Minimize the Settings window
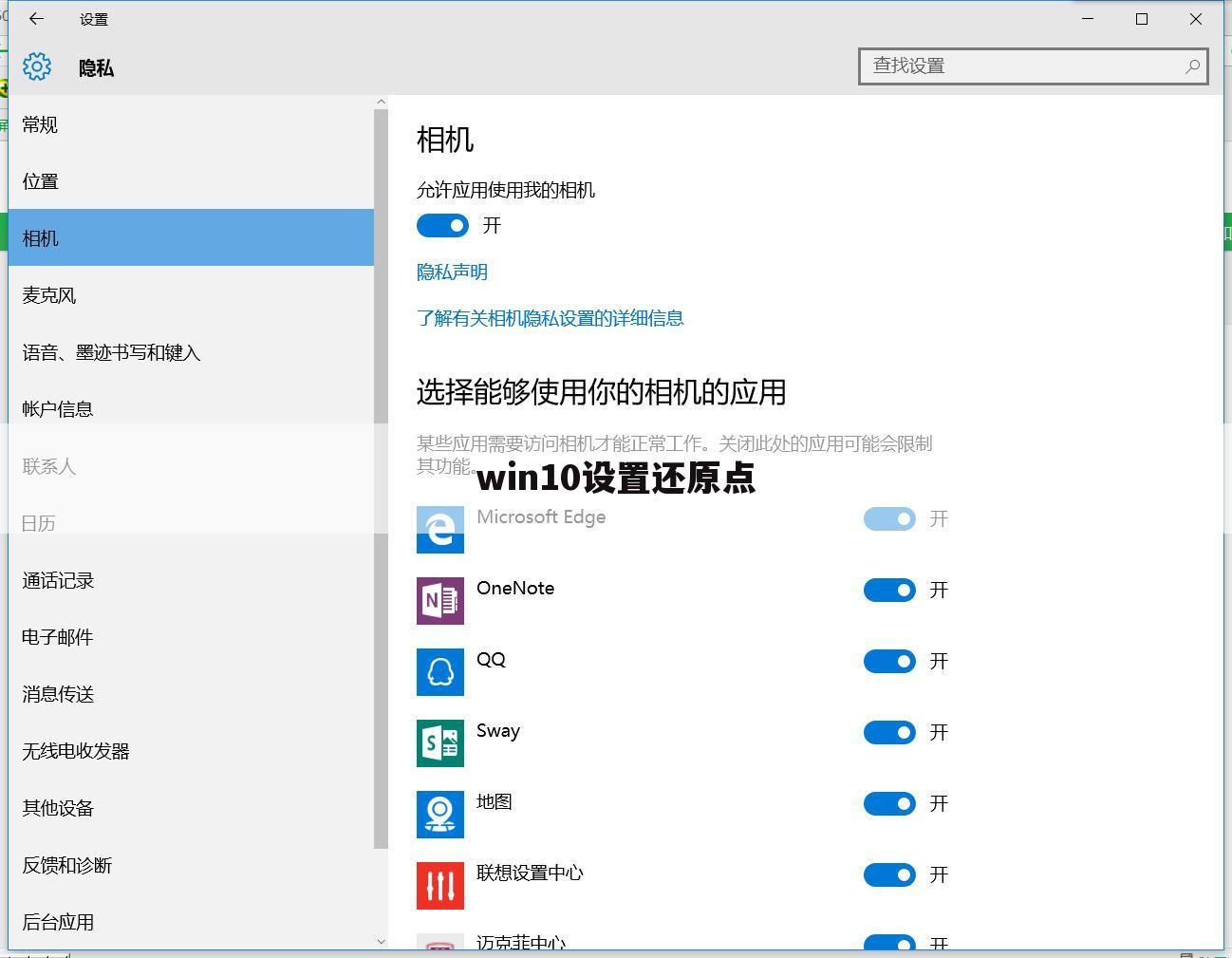This screenshot has height=958, width=1232. click(x=1088, y=19)
